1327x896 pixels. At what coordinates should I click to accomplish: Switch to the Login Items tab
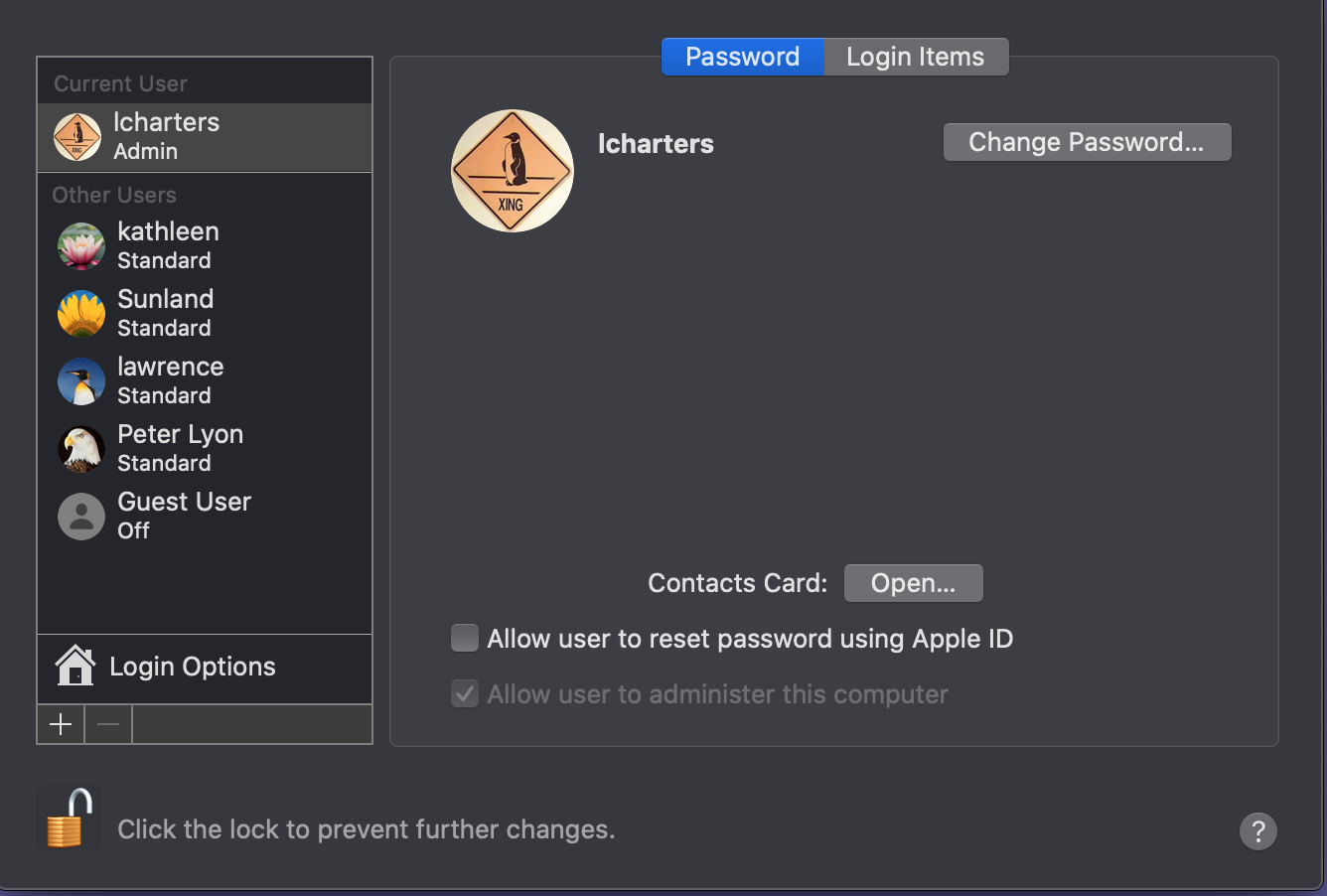pyautogui.click(x=916, y=57)
